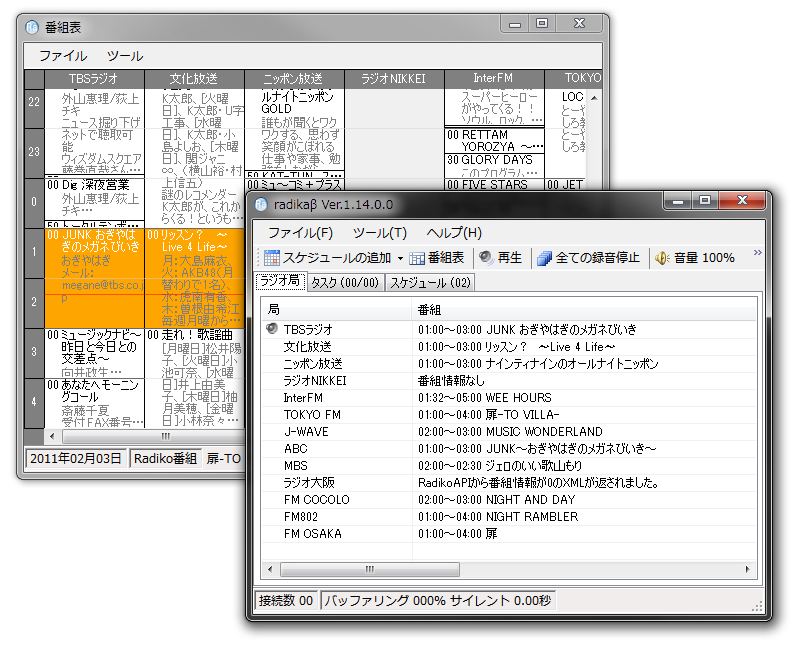This screenshot has height=651, width=809.
Task: Click 文化放送 column header in 番組表
Action: pos(194,79)
